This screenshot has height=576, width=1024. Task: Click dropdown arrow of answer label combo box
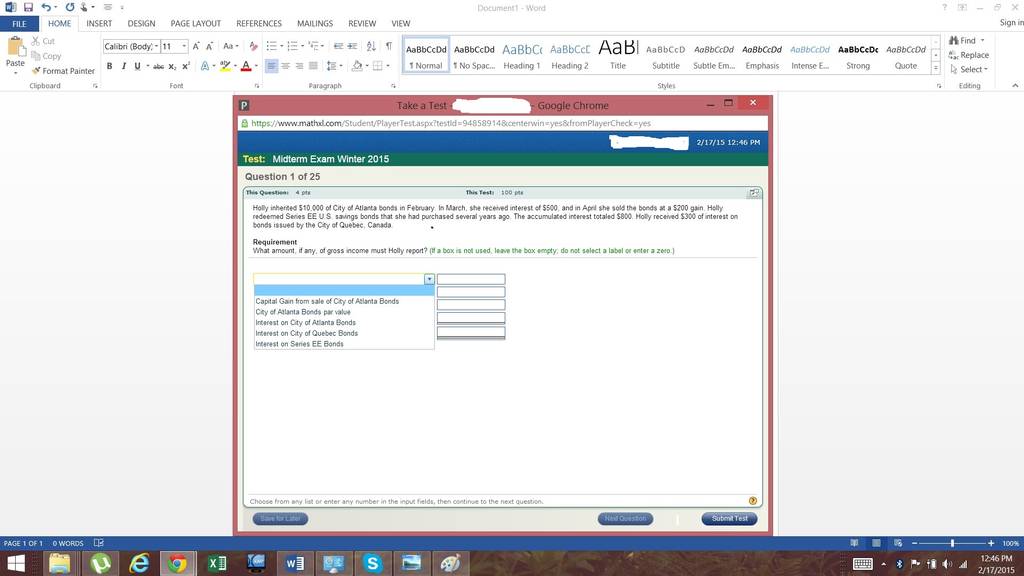click(429, 280)
